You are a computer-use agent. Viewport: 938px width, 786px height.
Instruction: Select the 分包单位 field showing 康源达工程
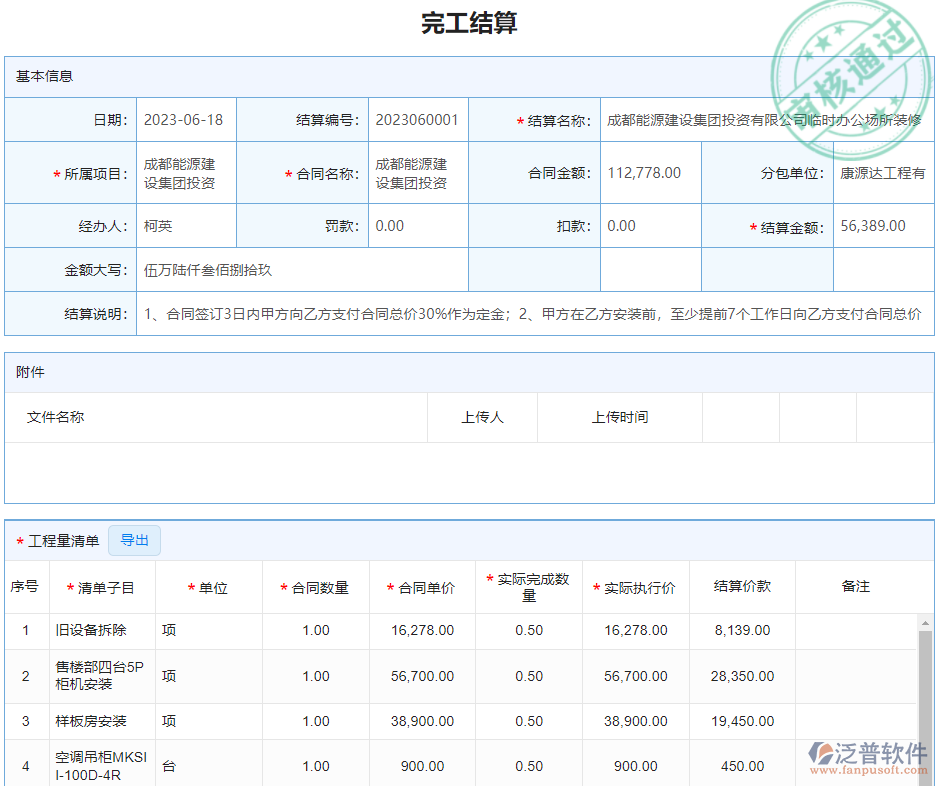point(884,172)
